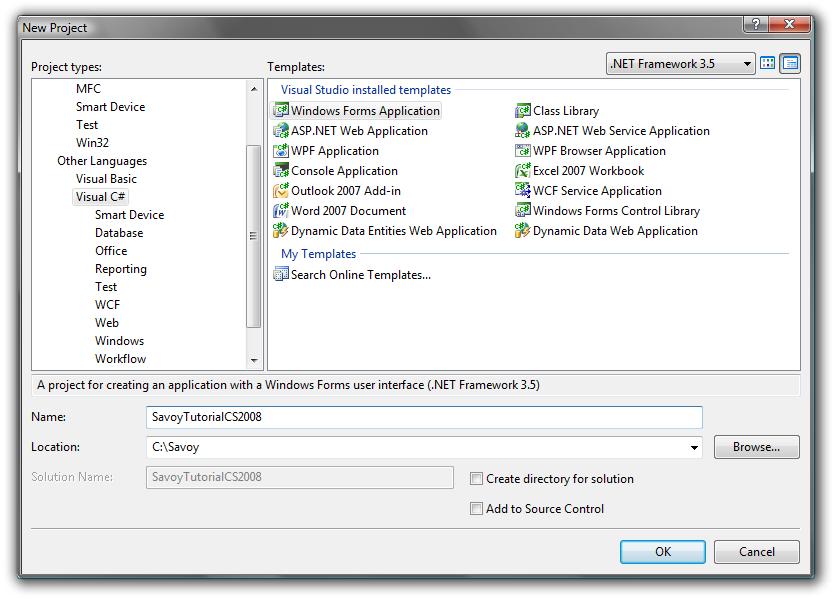Select the WPF Browser Application template icon
Screen dimensions: 837x599
pos(523,151)
